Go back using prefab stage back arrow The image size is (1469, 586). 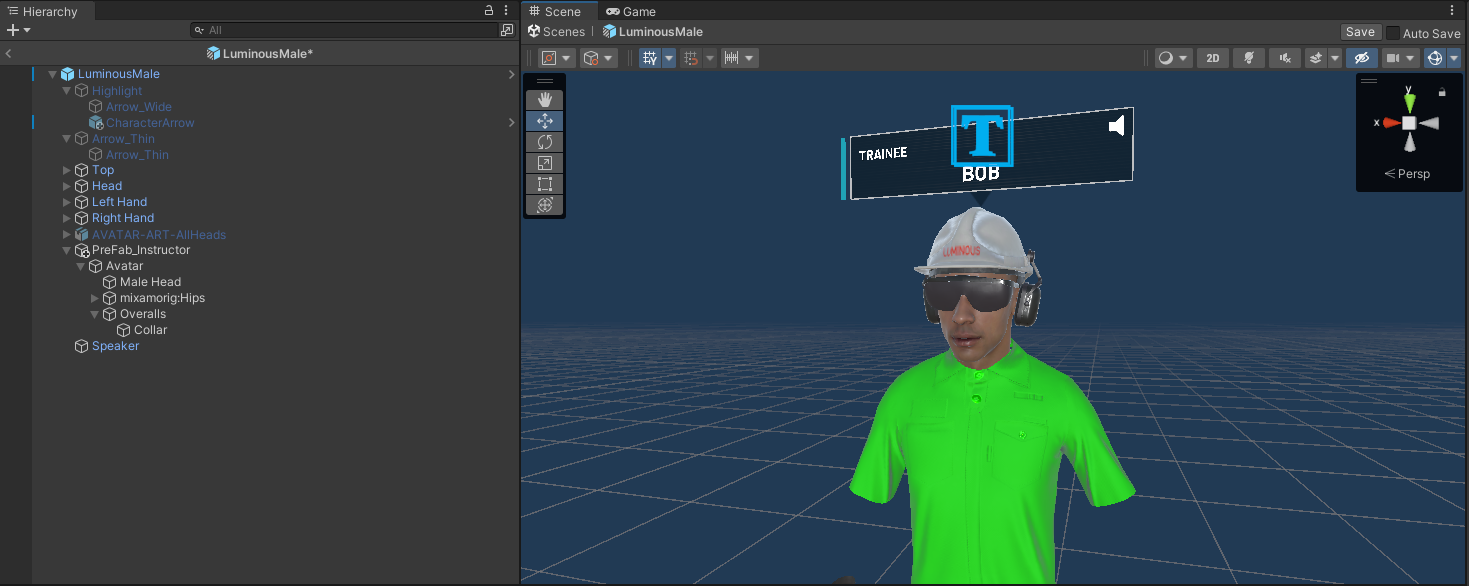pyautogui.click(x=9, y=54)
